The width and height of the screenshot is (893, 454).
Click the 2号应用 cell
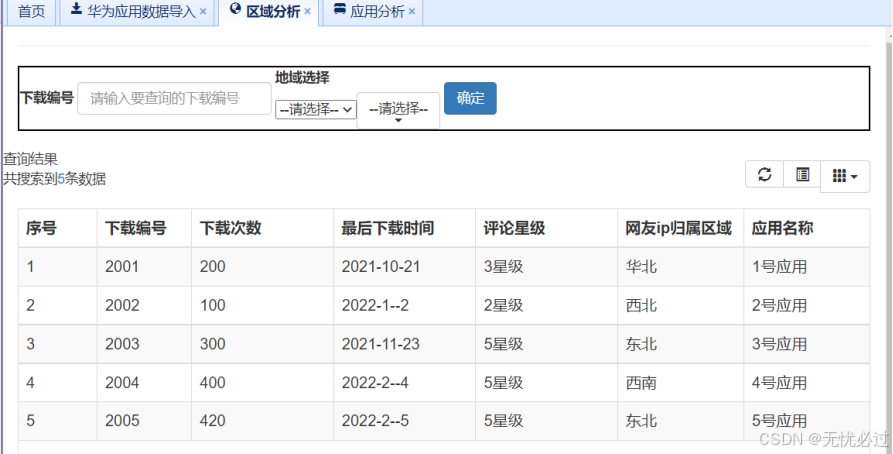(x=806, y=305)
